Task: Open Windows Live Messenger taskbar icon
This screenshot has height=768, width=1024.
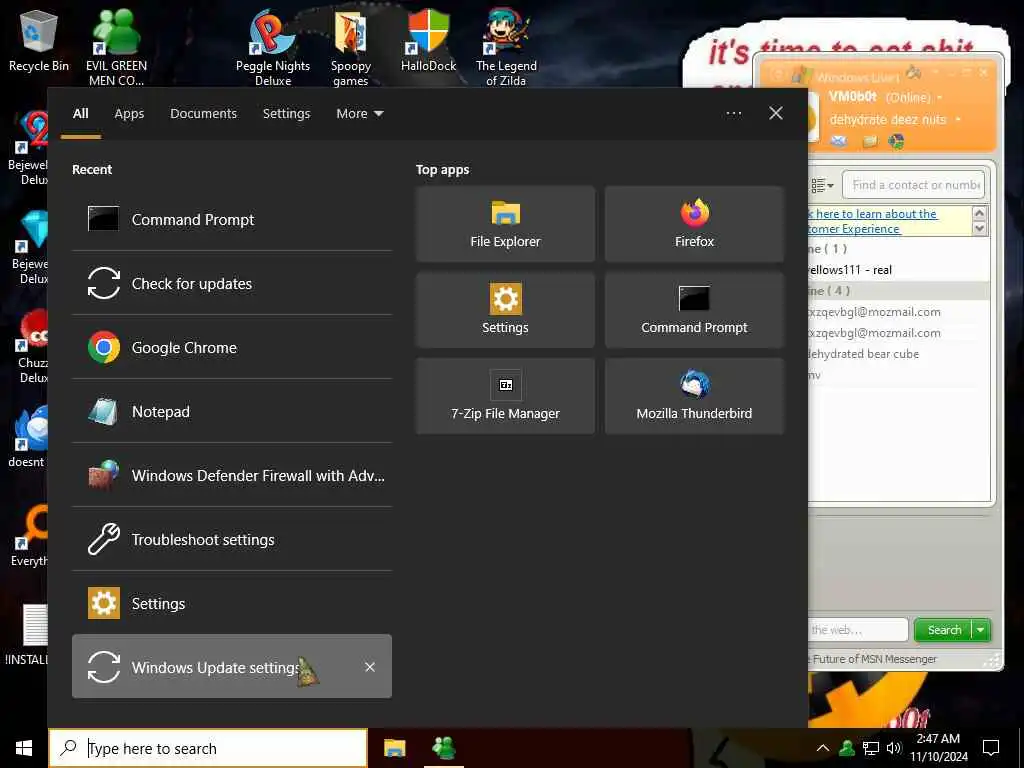Action: click(x=444, y=748)
